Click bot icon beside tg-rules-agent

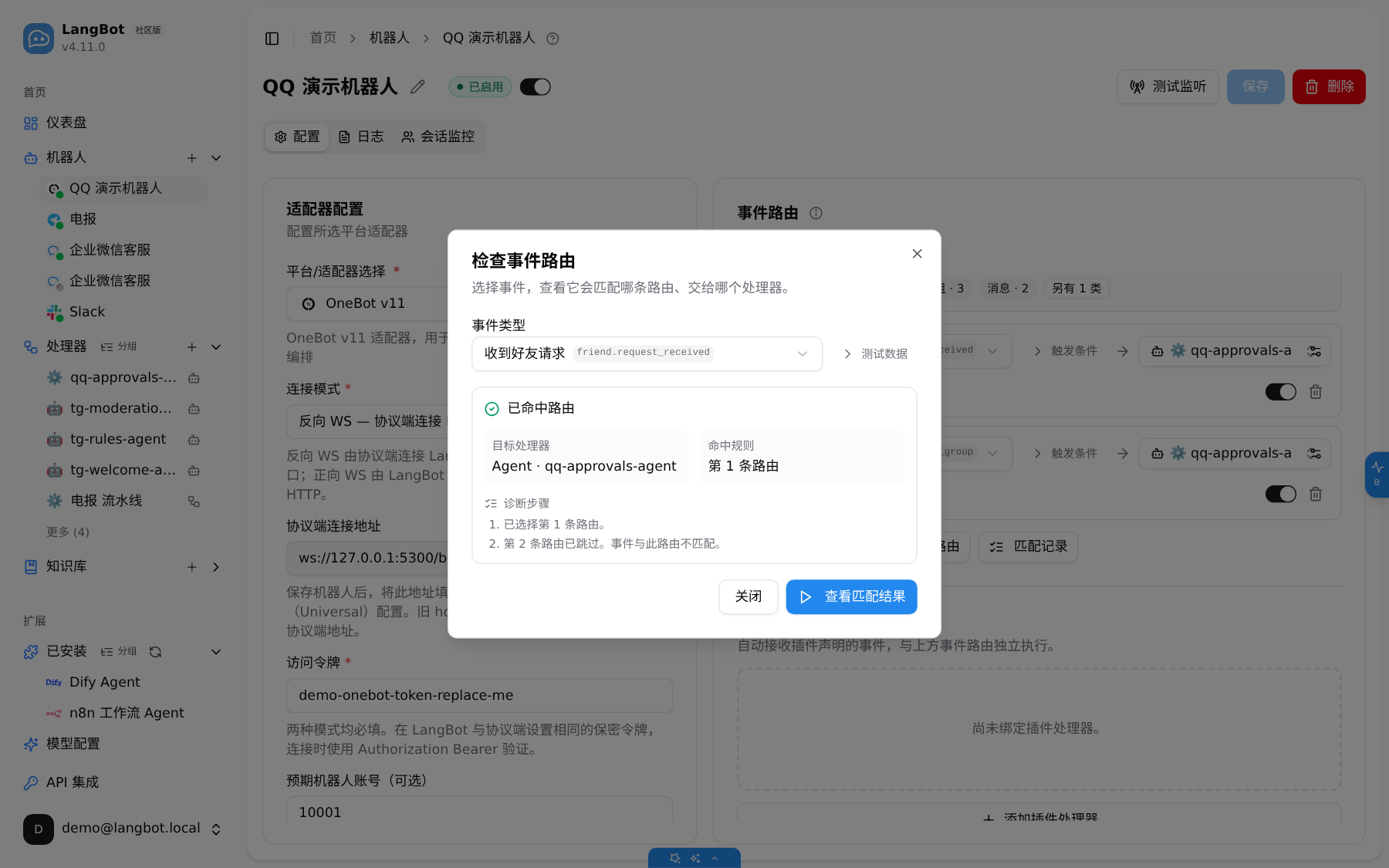194,440
